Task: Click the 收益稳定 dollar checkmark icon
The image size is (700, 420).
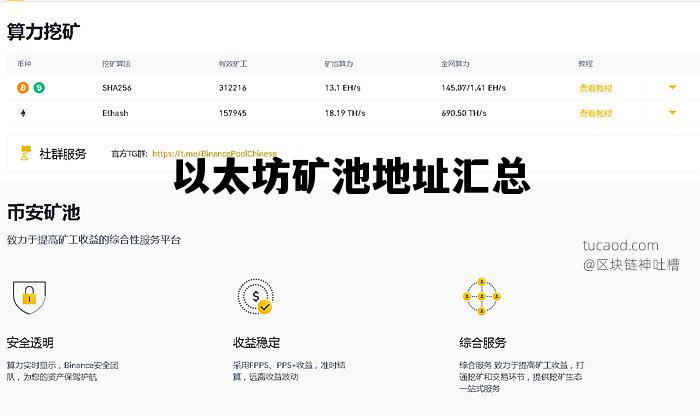Action: (255, 296)
